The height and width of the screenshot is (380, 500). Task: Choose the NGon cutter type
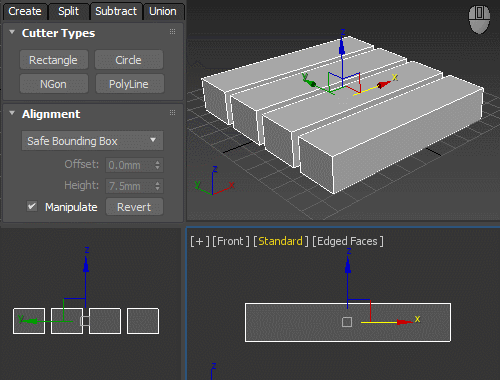coord(54,84)
